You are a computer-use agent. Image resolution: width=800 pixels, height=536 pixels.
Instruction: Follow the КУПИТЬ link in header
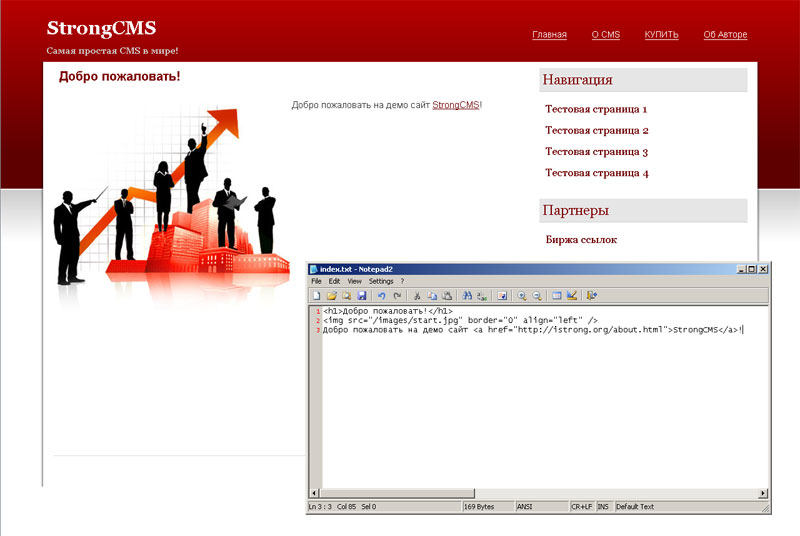pyautogui.click(x=661, y=35)
